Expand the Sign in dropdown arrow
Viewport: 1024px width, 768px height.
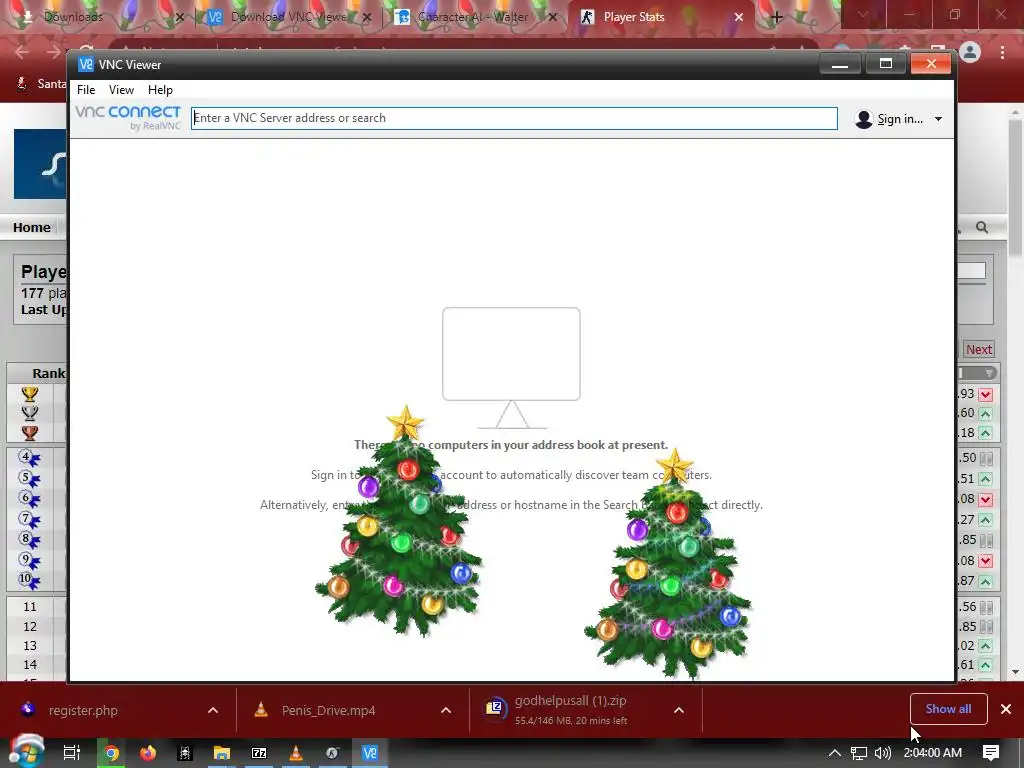tap(938, 119)
